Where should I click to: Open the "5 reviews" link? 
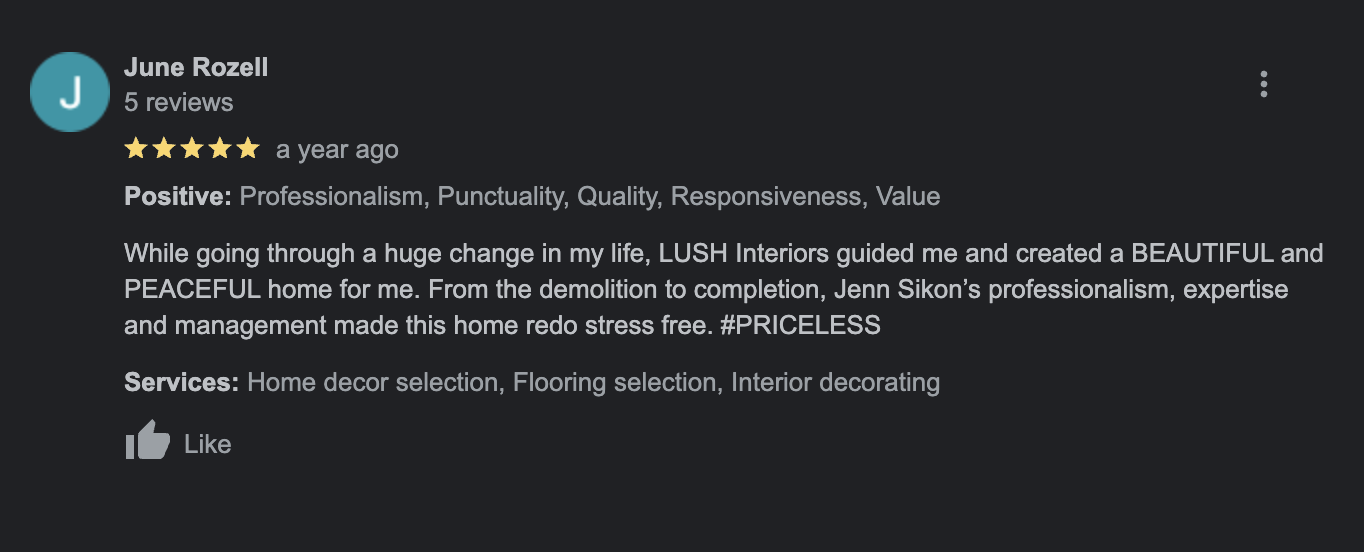tap(179, 102)
